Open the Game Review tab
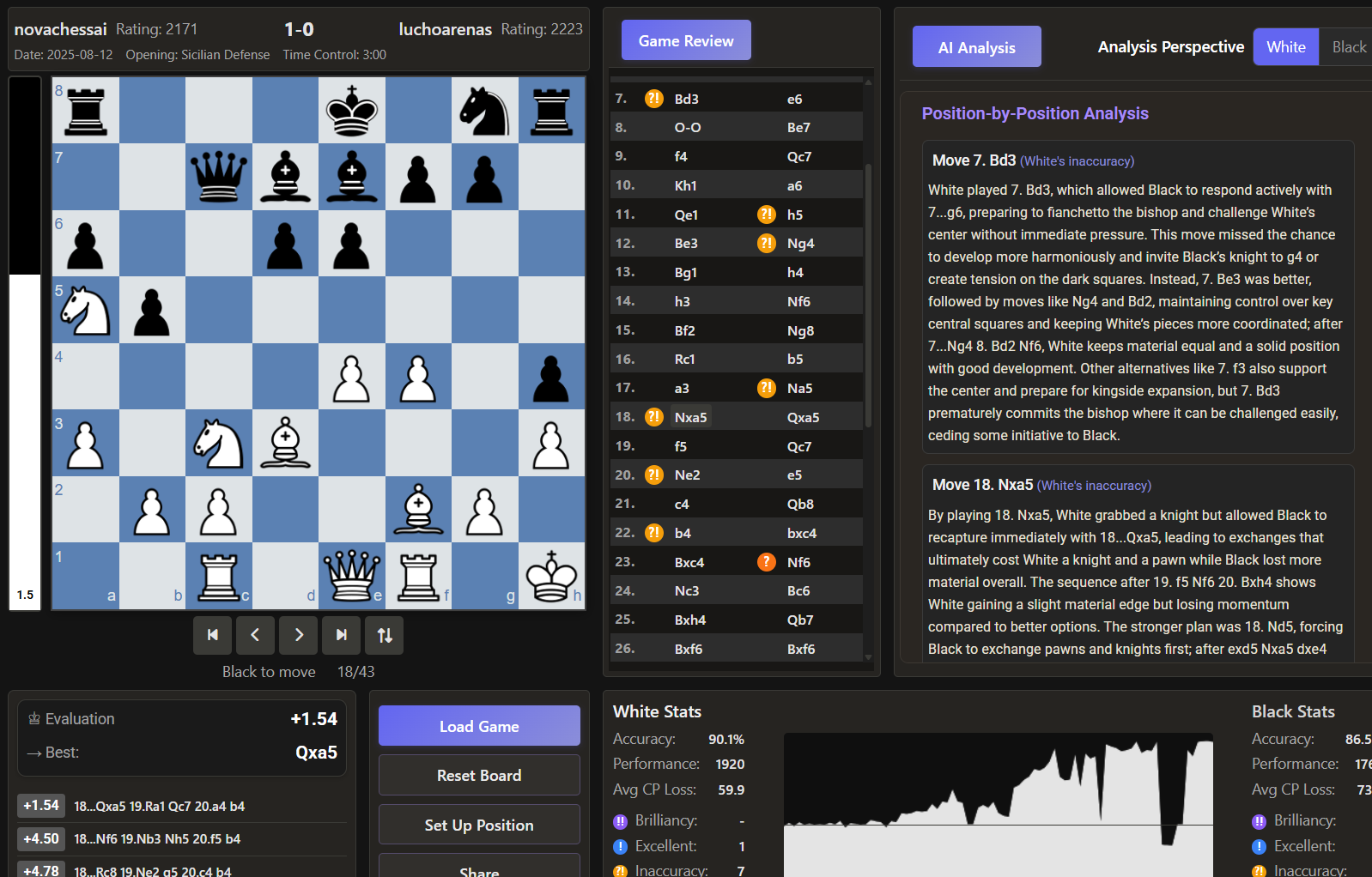This screenshot has height=877, width=1372. (x=686, y=40)
